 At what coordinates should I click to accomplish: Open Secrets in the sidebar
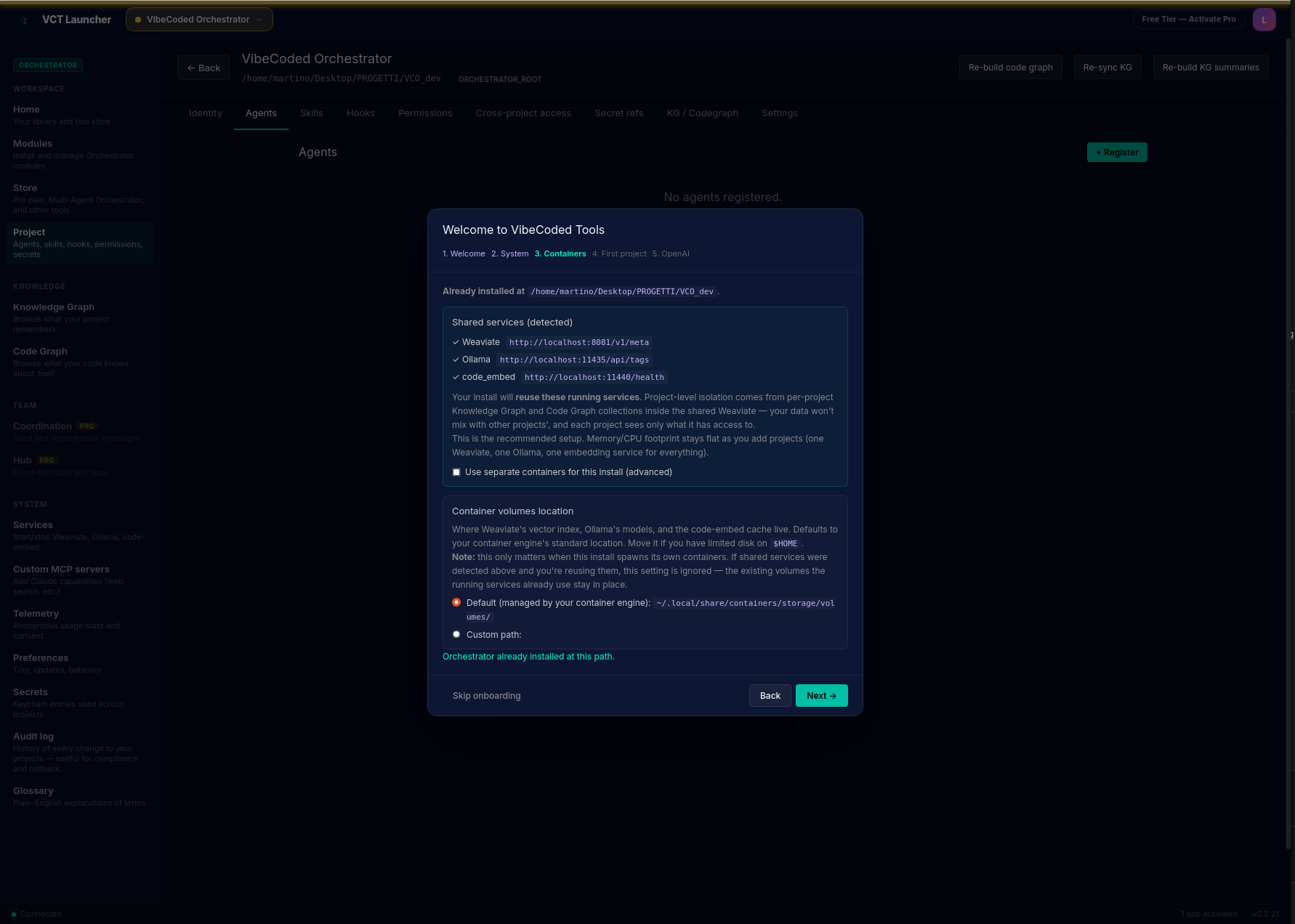[x=79, y=702]
